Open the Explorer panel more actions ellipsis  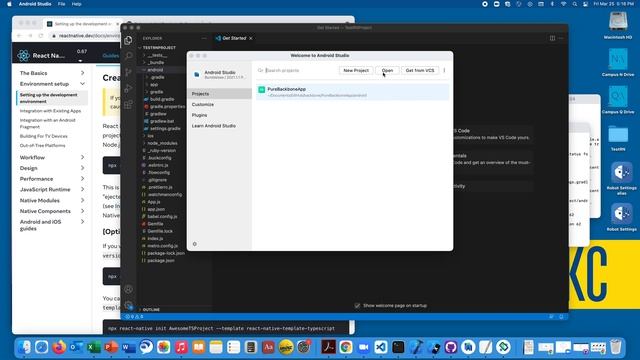[x=204, y=38]
